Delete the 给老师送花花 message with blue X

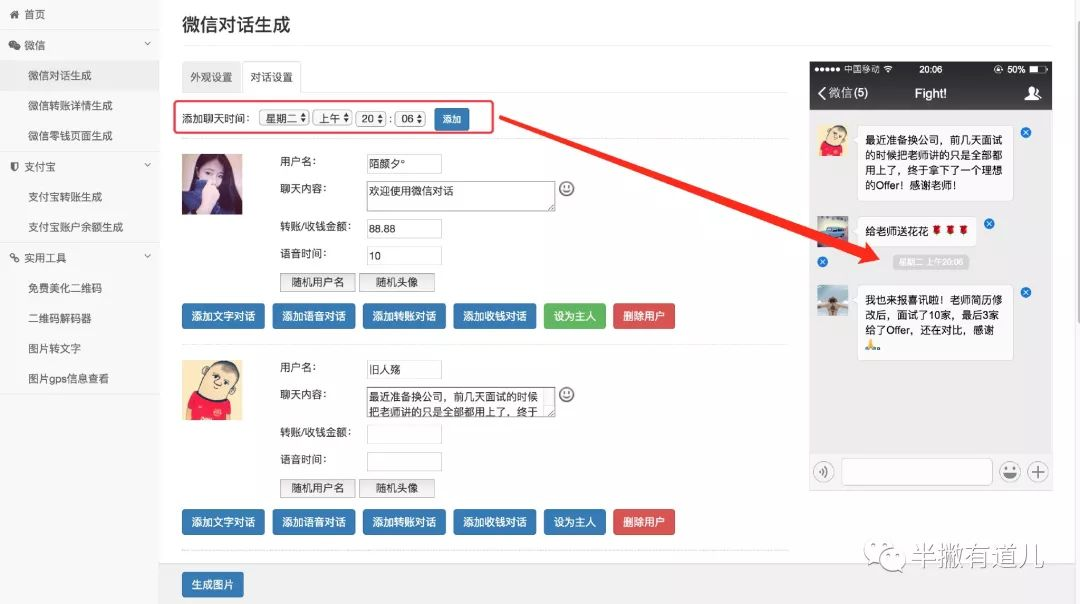(x=989, y=223)
